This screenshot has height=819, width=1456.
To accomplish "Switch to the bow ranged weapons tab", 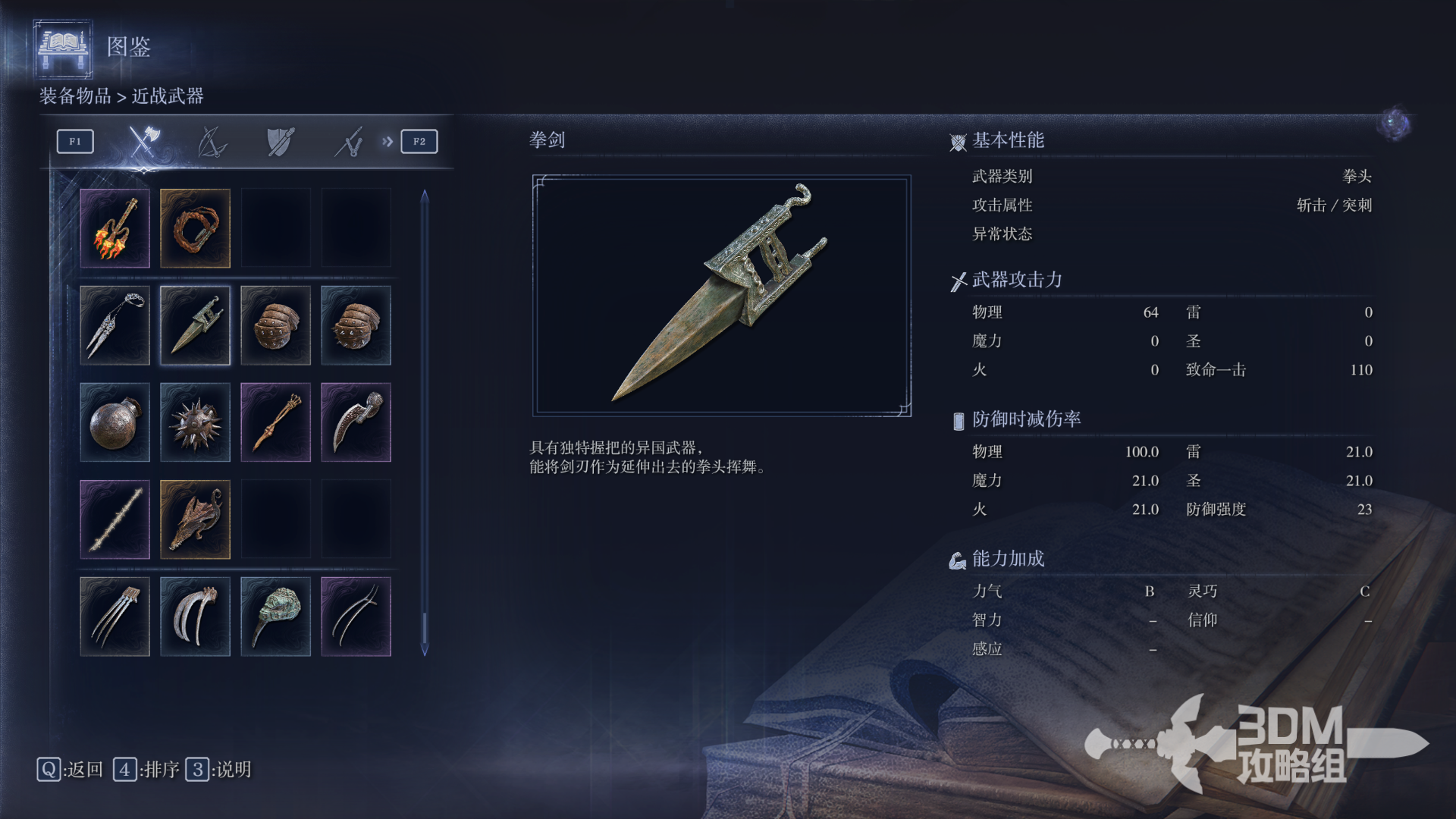I will (x=212, y=141).
